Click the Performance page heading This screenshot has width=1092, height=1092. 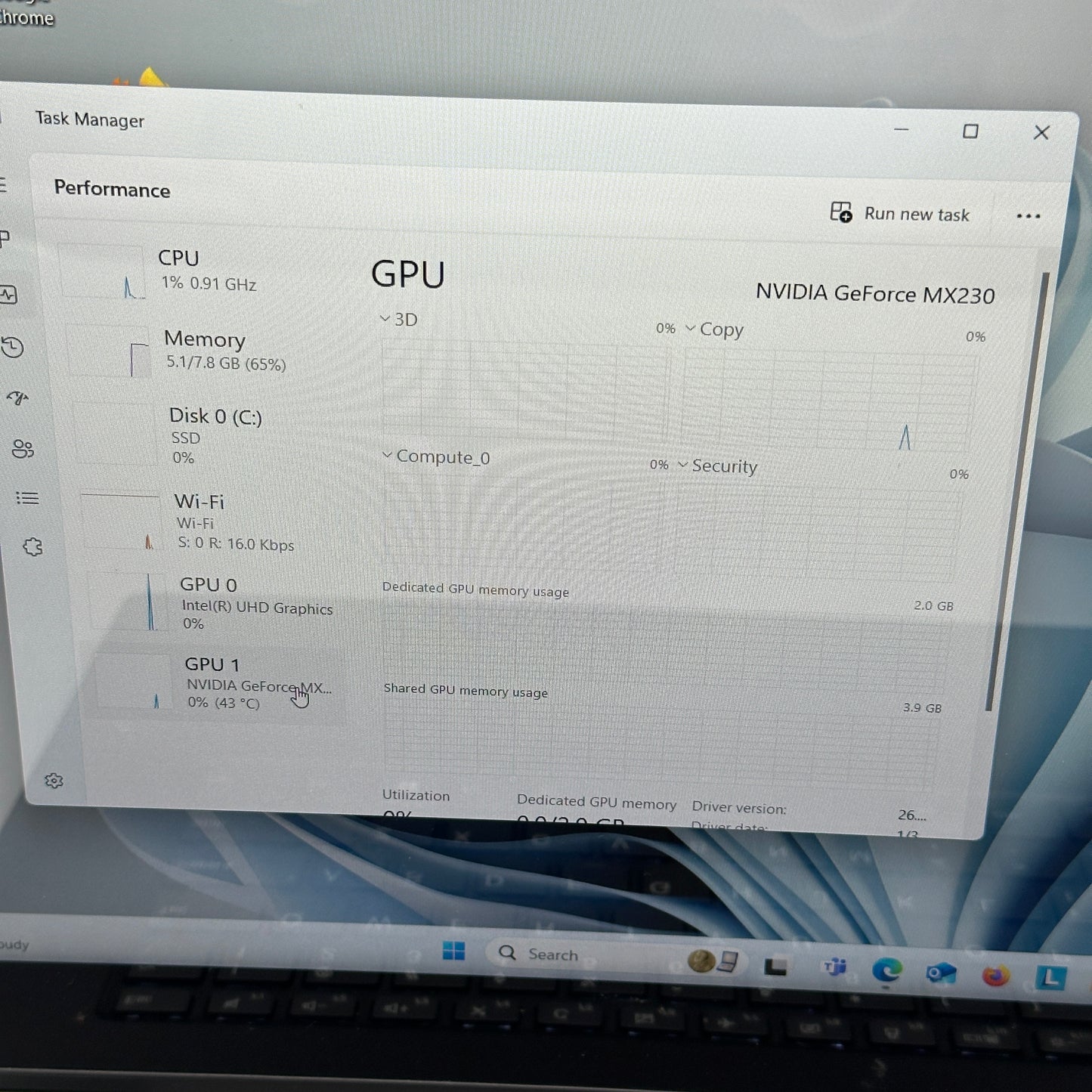pyautogui.click(x=112, y=188)
